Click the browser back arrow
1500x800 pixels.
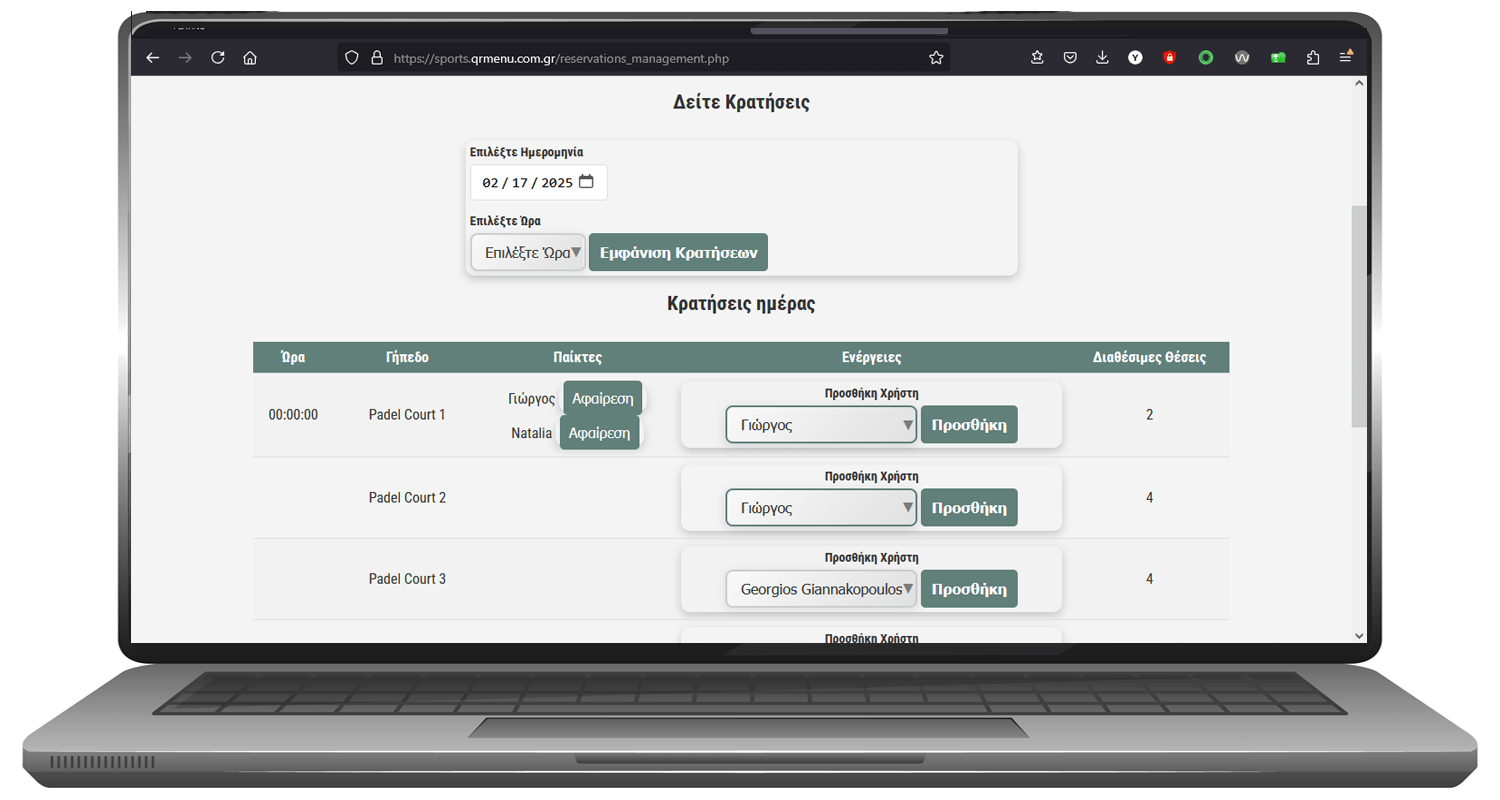pyautogui.click(x=153, y=58)
